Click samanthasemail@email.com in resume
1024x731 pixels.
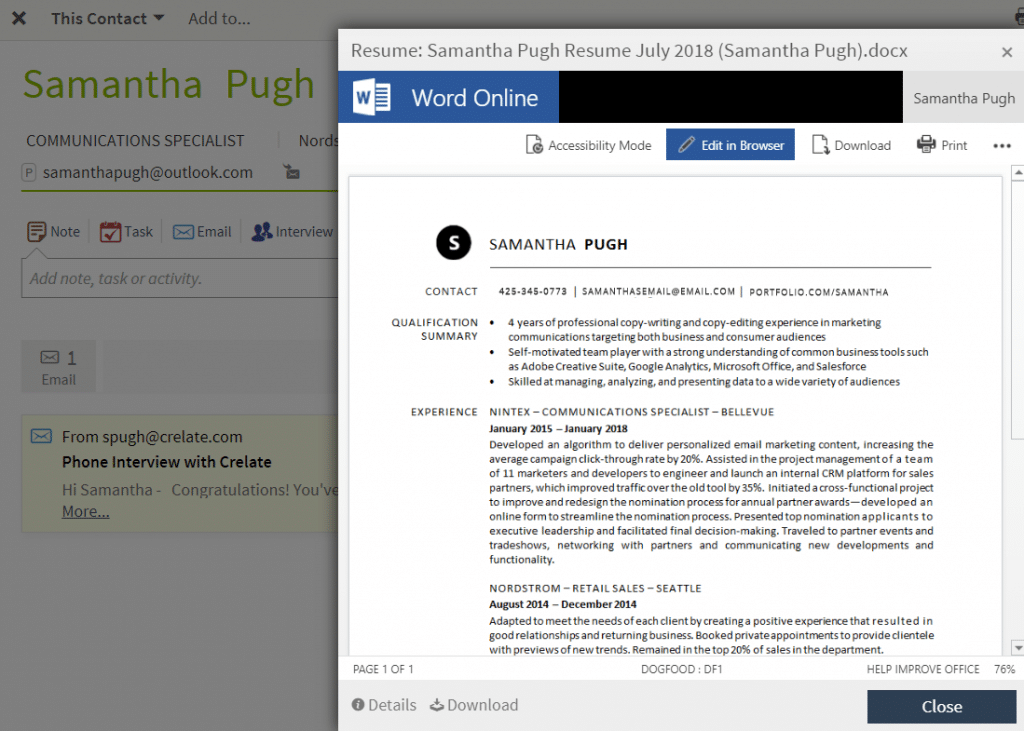(x=658, y=291)
